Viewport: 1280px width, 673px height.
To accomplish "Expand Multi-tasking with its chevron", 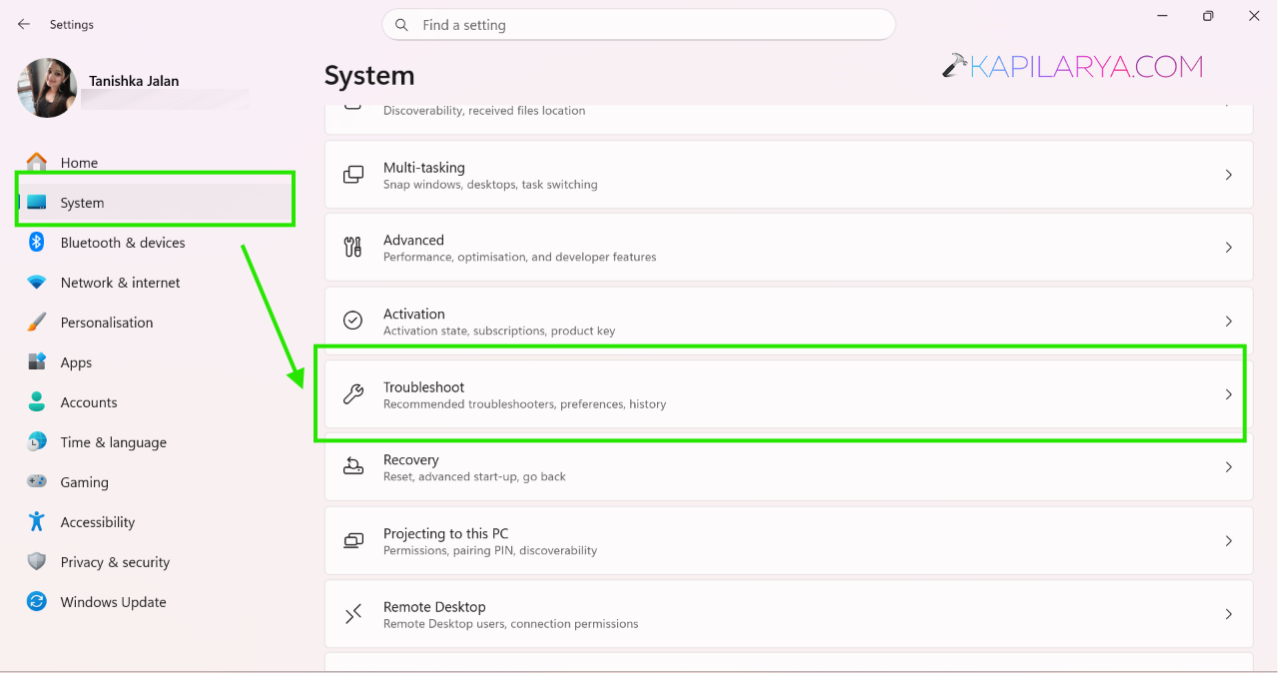I will tap(1229, 175).
